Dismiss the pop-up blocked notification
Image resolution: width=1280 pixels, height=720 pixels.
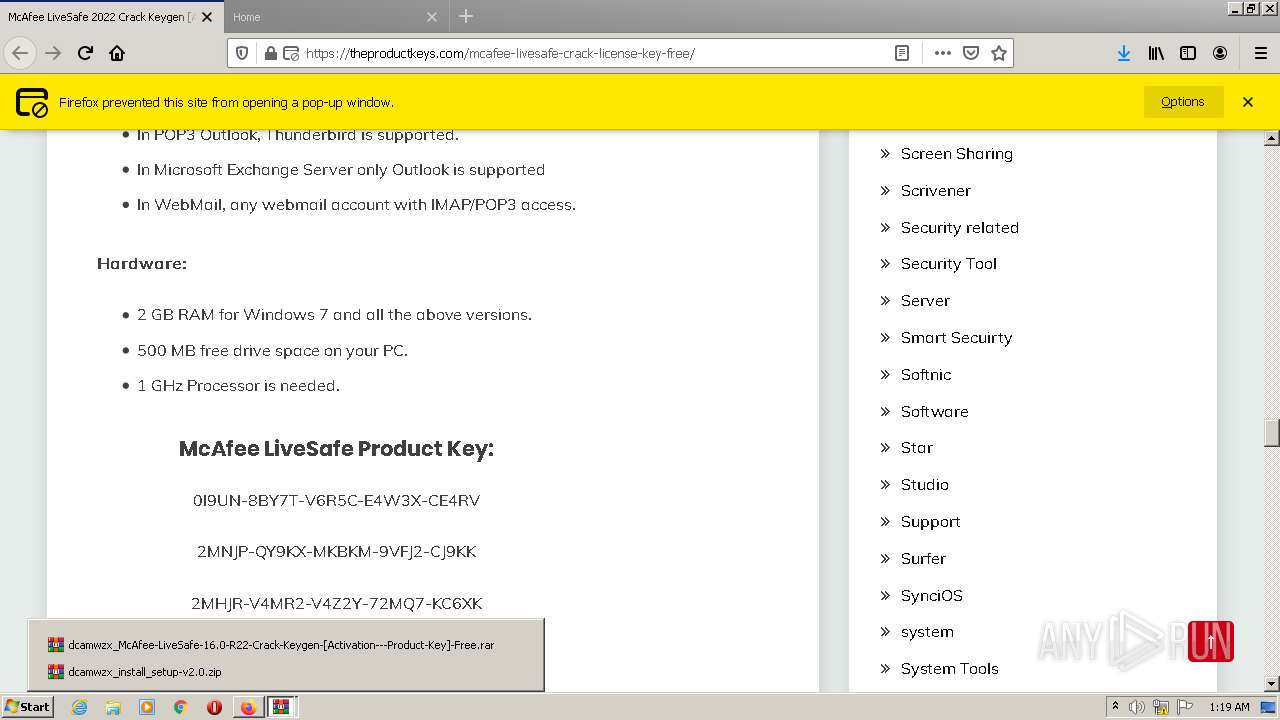(x=1248, y=102)
